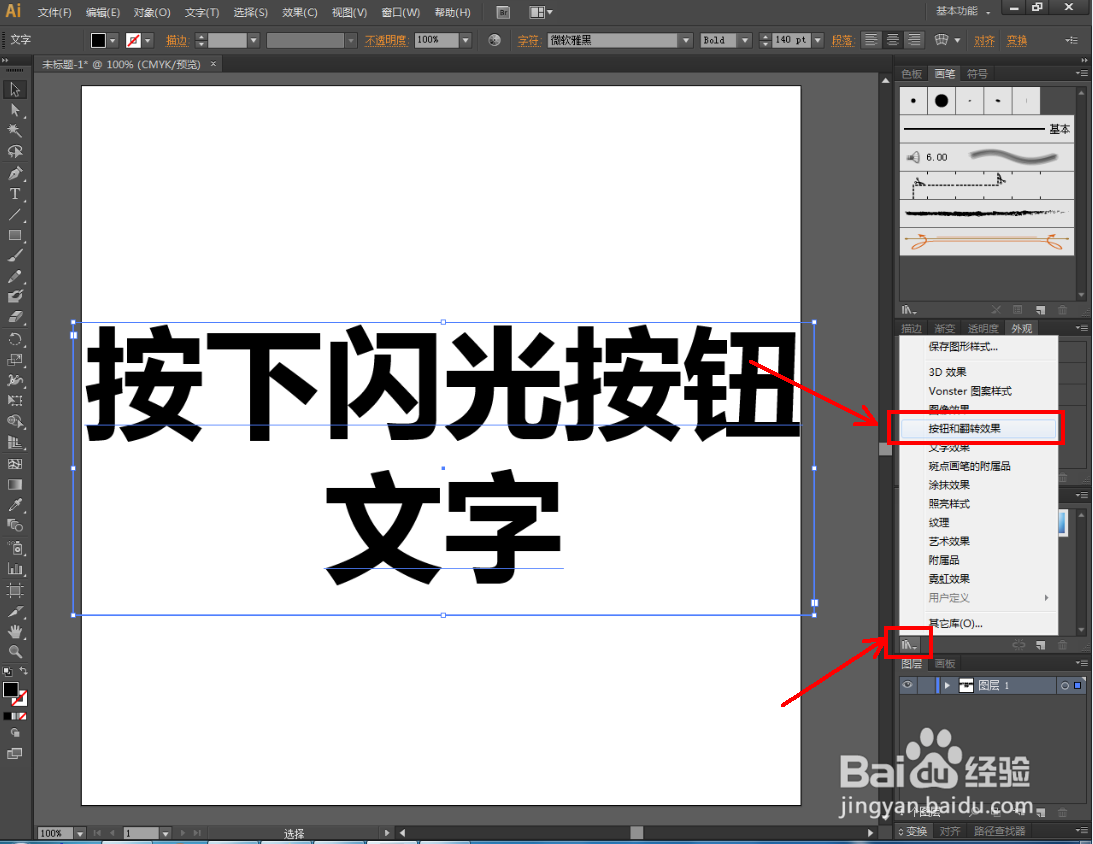Image resolution: width=1093 pixels, height=844 pixels.
Task: Select the Eyedropper tool
Action: (x=14, y=505)
